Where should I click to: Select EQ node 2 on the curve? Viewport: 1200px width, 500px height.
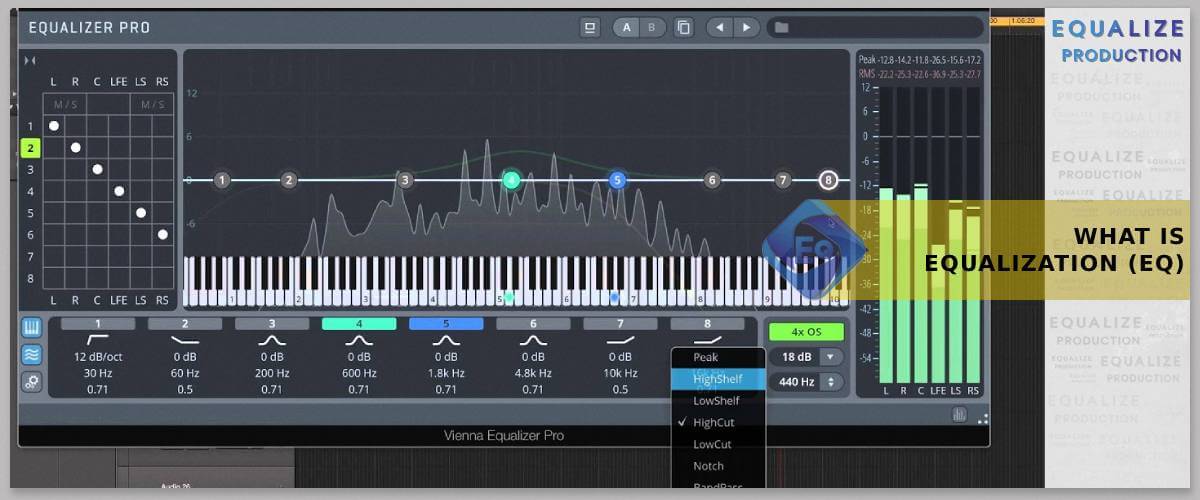click(289, 180)
